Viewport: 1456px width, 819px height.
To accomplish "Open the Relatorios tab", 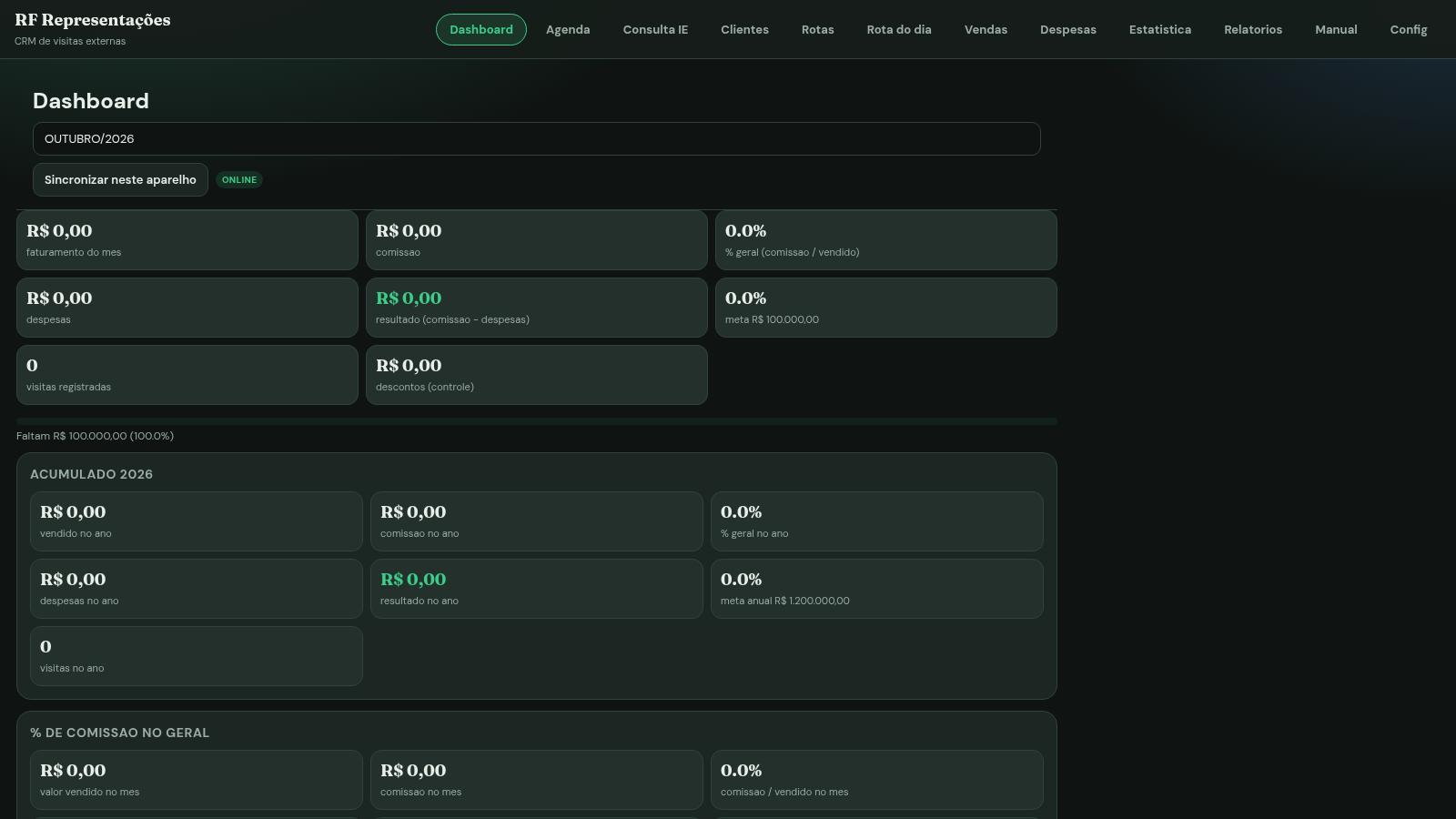I will pos(1253,30).
